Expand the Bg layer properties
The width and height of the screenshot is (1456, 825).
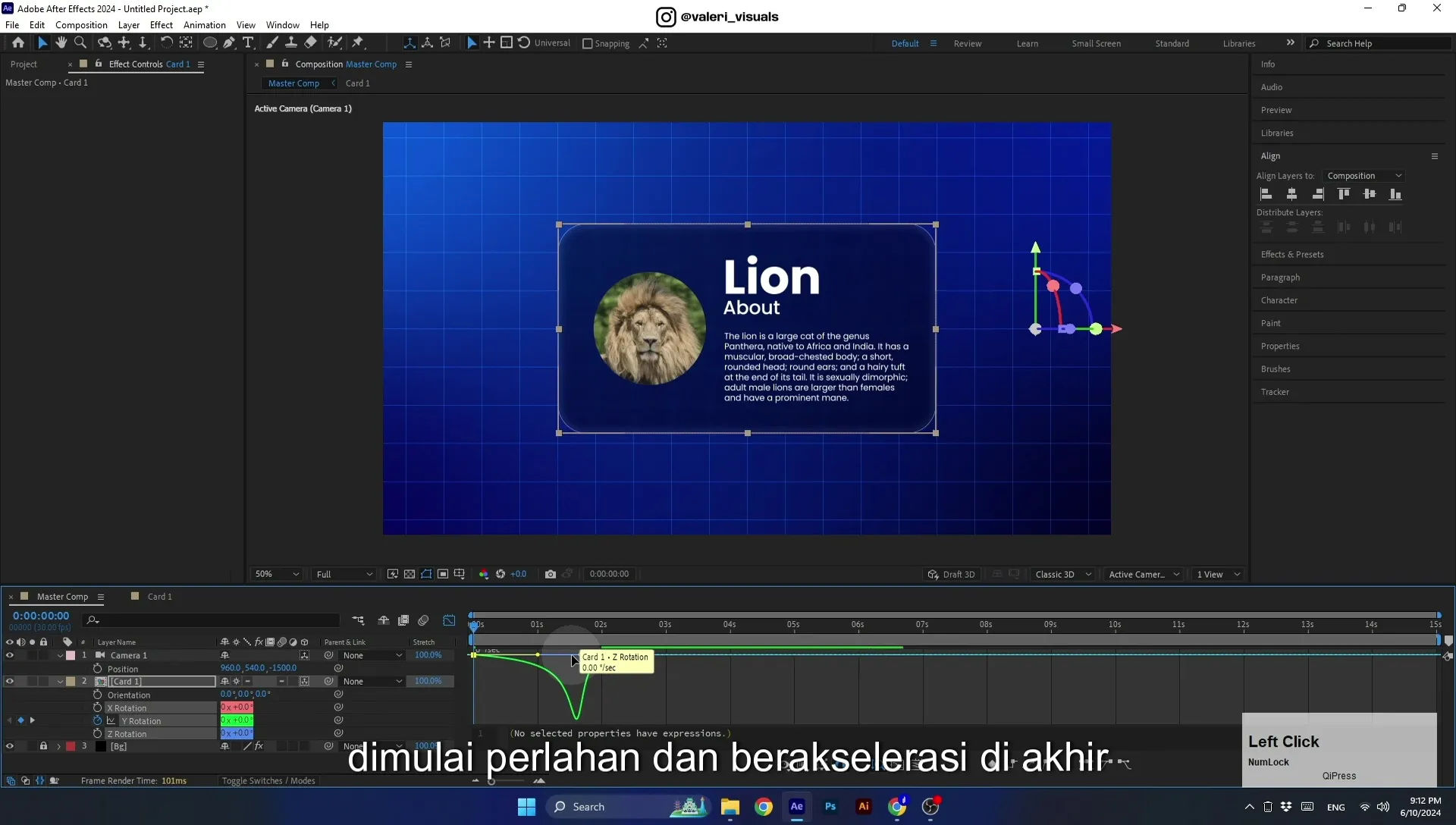[x=58, y=747]
